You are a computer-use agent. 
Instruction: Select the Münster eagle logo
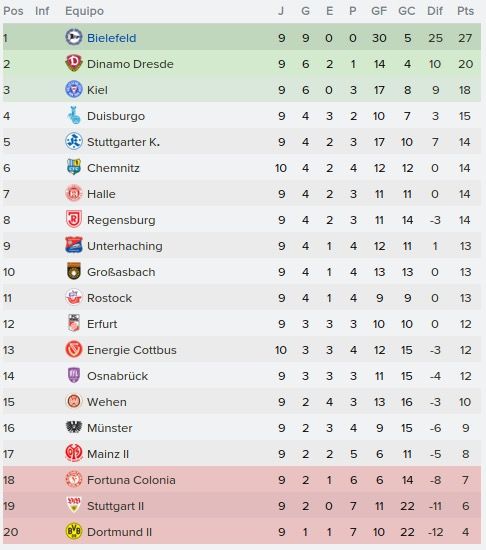pyautogui.click(x=74, y=427)
